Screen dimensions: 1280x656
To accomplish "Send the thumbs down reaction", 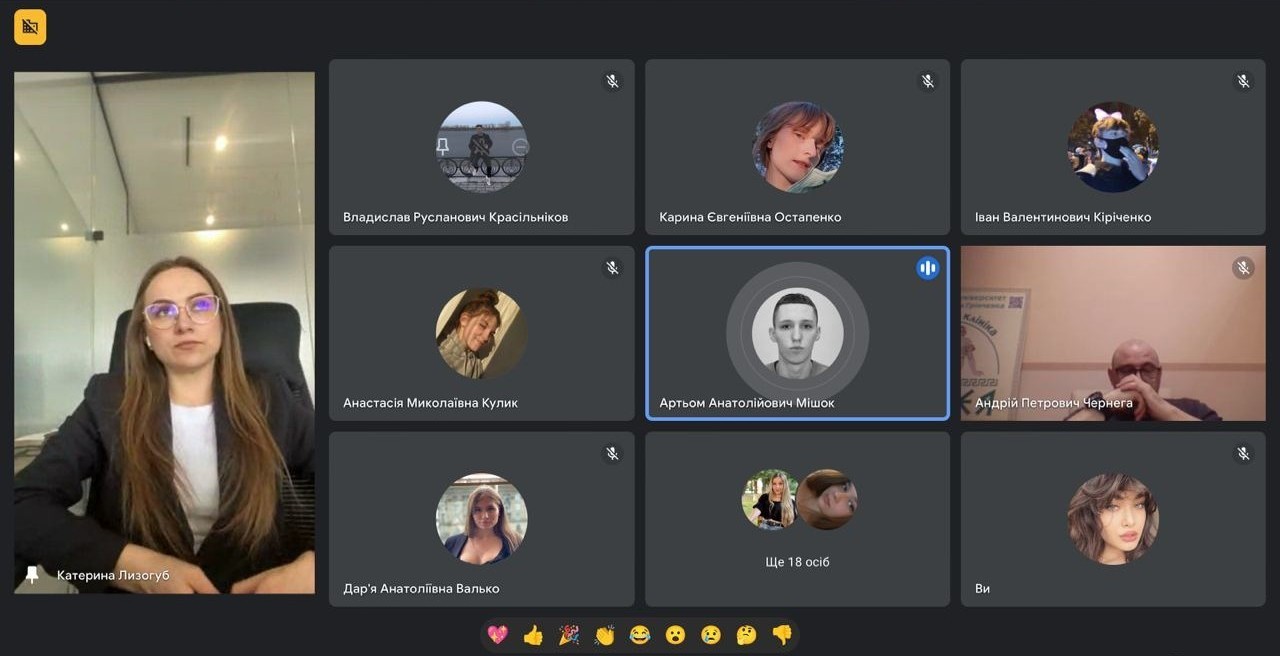I will click(x=782, y=634).
